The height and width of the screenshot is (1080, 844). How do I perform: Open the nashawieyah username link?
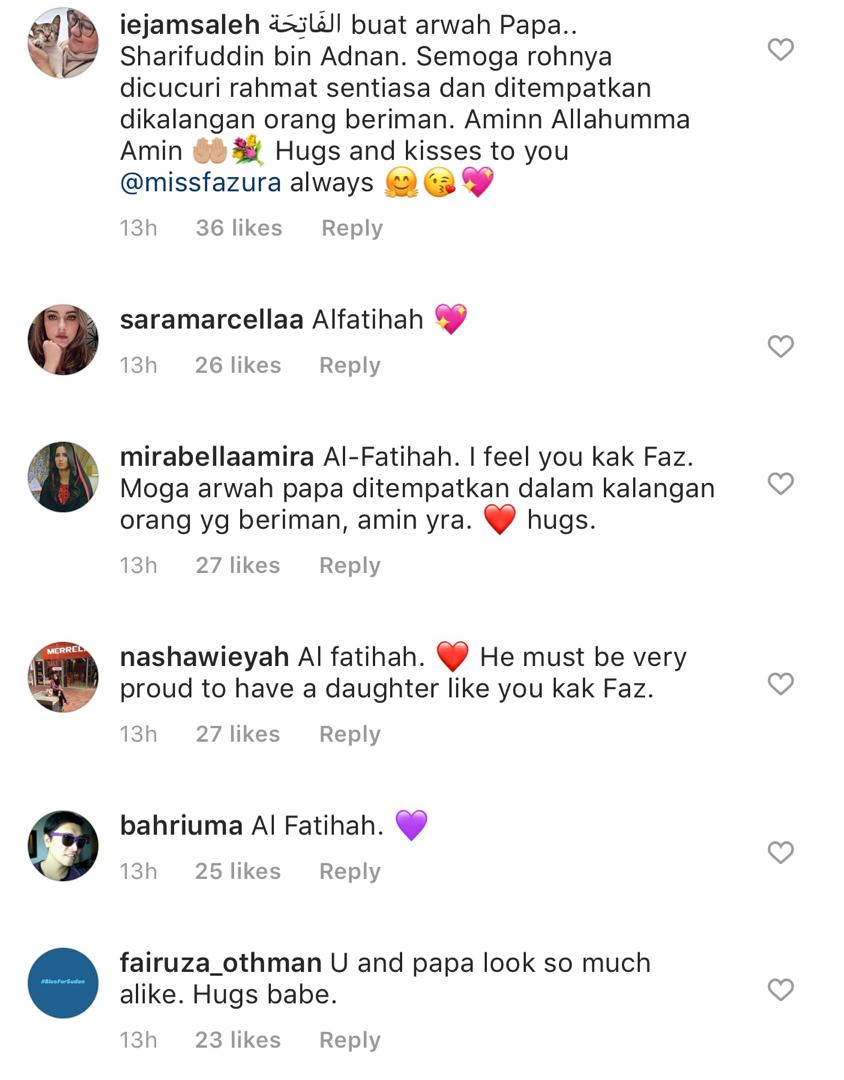point(204,657)
